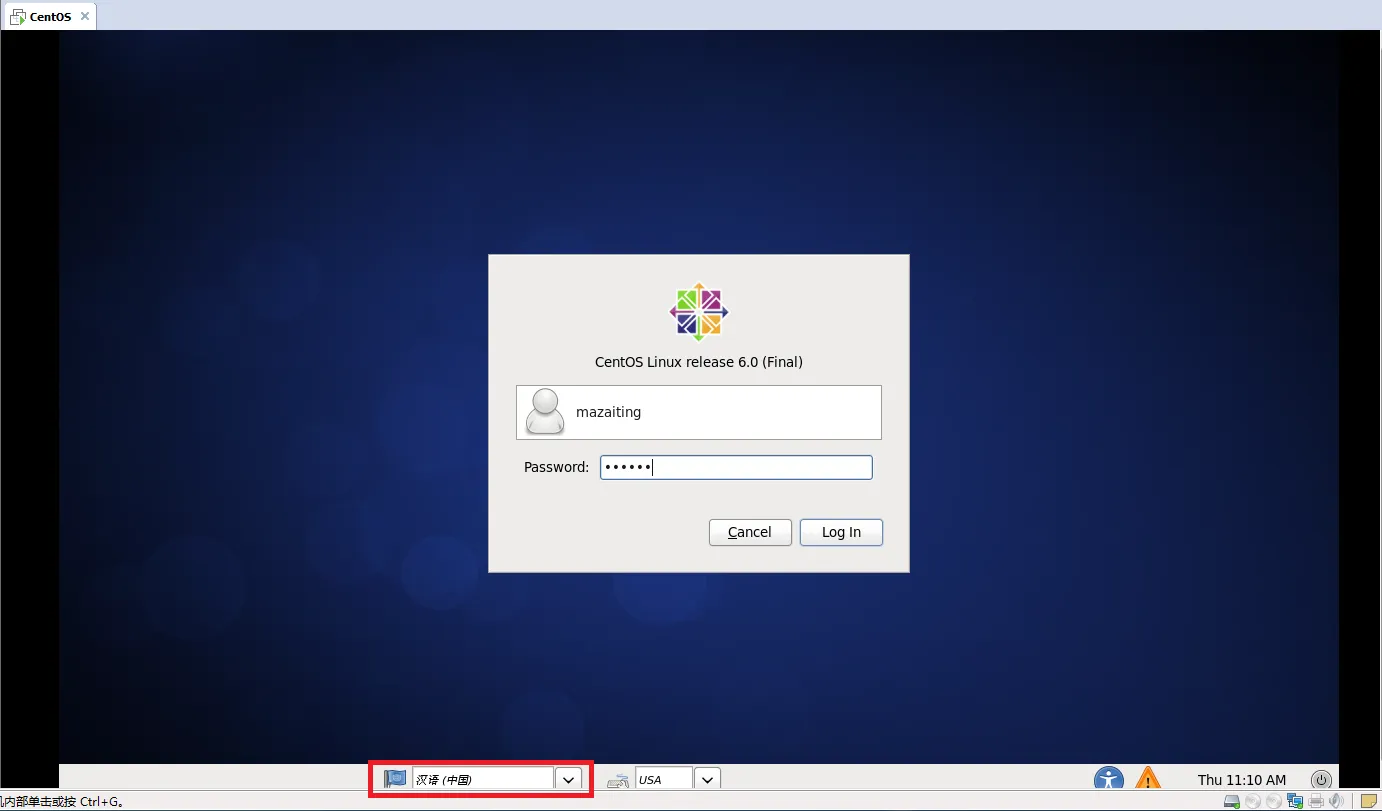Click the printer device status icon
Screen dimensions: 1382x811
click(1316, 801)
